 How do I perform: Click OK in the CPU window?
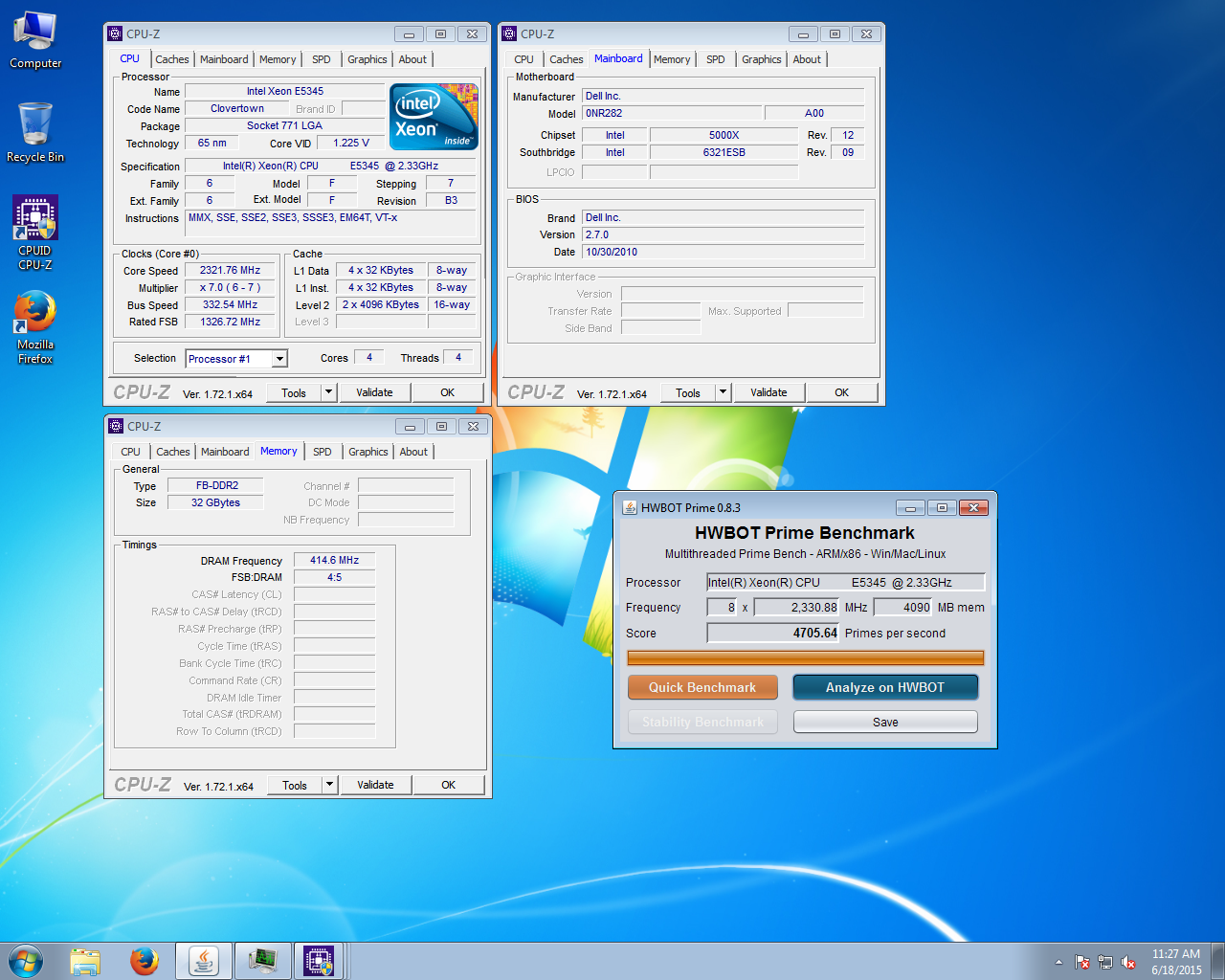pyautogui.click(x=447, y=392)
